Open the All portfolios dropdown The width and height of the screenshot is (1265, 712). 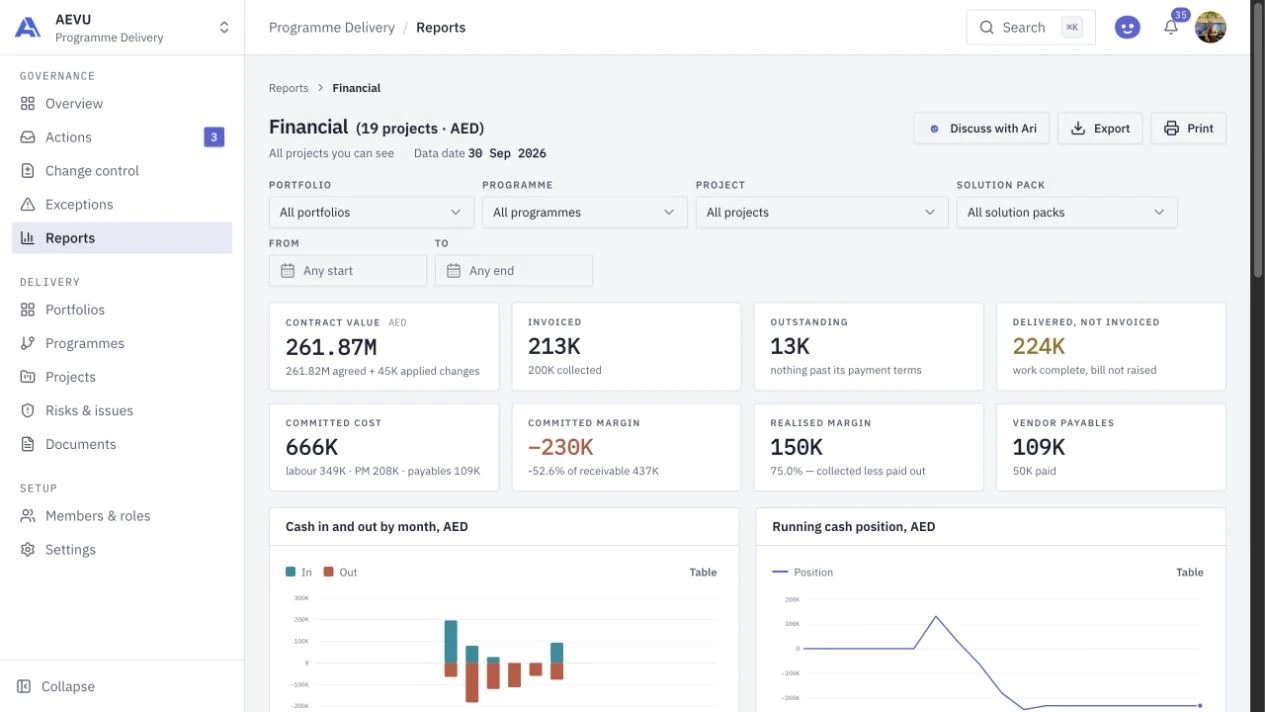[x=371, y=212]
